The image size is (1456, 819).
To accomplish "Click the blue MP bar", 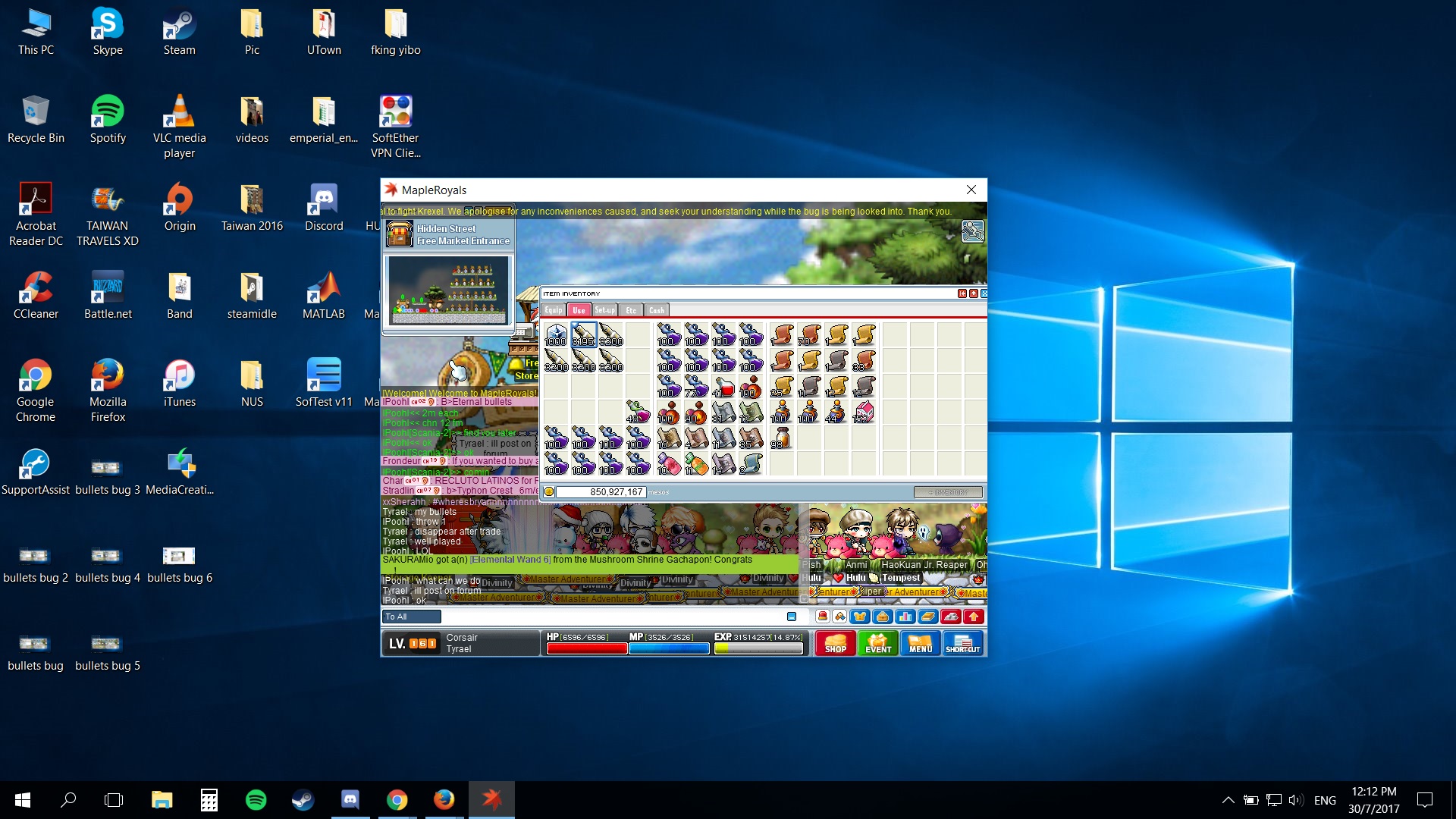I will (670, 648).
